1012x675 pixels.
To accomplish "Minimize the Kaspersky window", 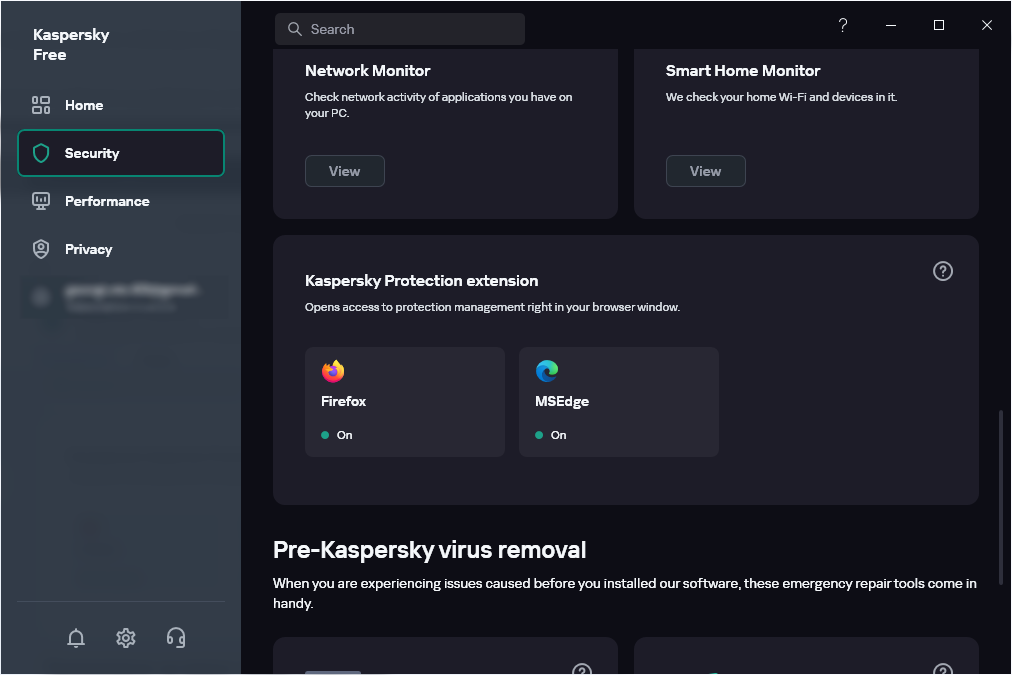I will [x=891, y=25].
